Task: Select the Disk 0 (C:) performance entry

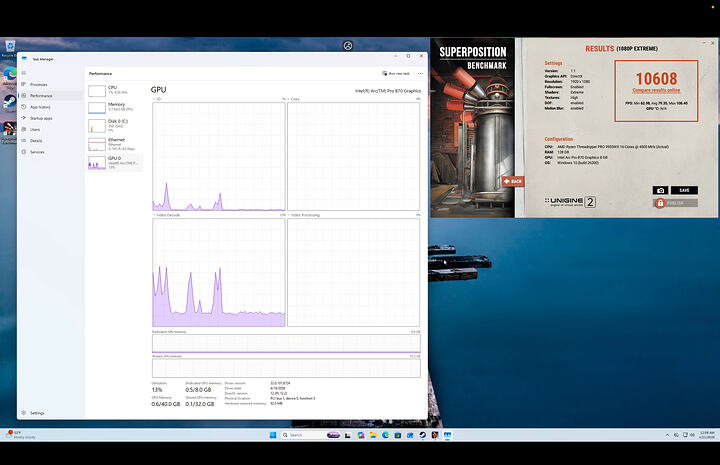Action: pos(115,126)
